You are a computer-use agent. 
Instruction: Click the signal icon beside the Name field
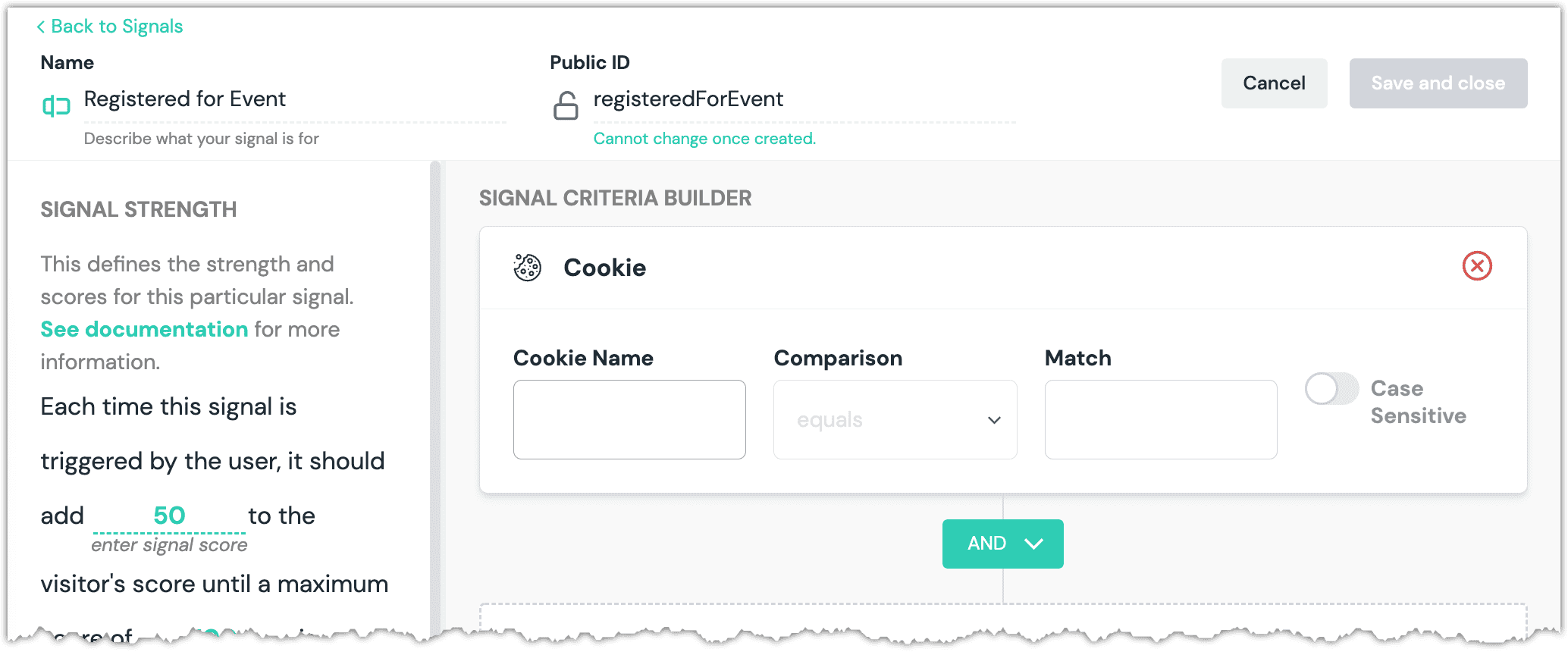coord(56,106)
